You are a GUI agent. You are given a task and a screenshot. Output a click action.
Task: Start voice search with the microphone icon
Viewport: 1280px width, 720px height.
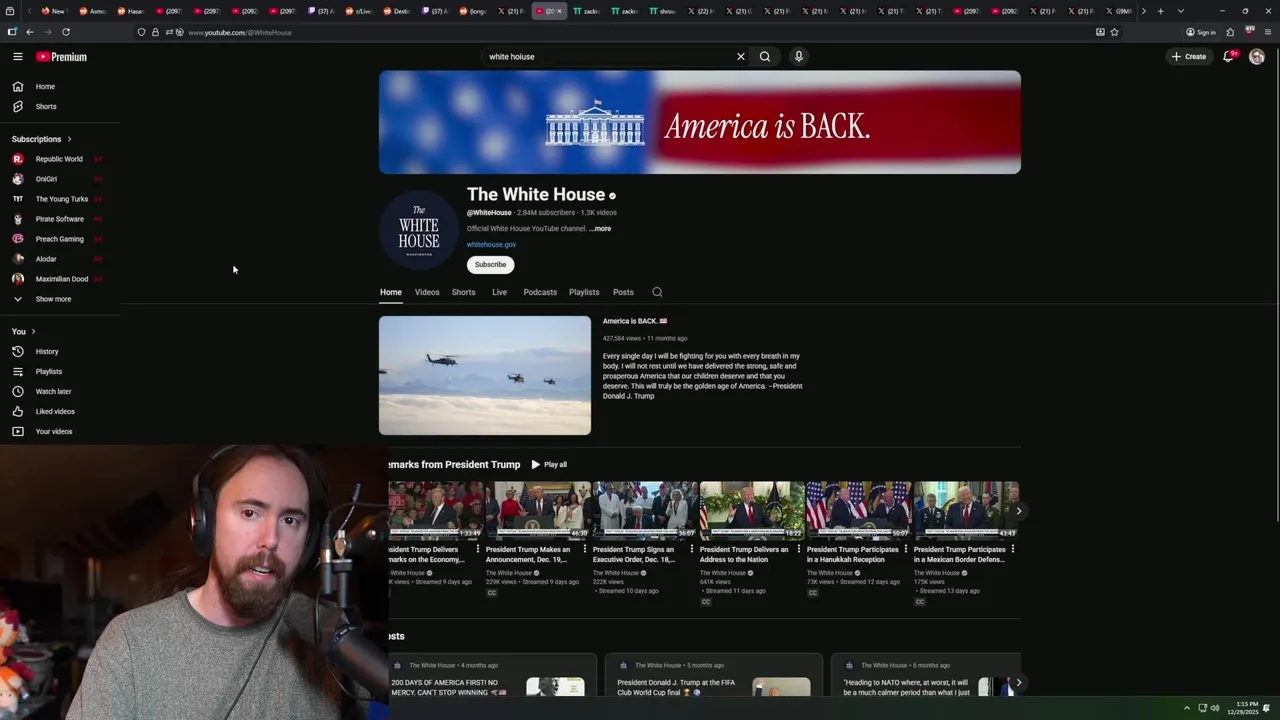(x=799, y=57)
